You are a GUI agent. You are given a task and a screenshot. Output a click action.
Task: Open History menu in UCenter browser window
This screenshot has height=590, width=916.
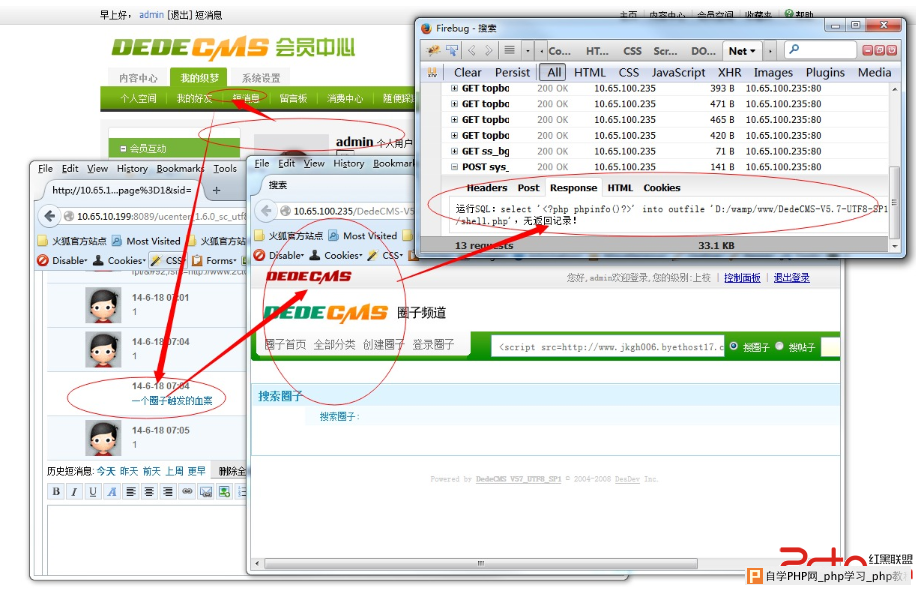click(132, 169)
